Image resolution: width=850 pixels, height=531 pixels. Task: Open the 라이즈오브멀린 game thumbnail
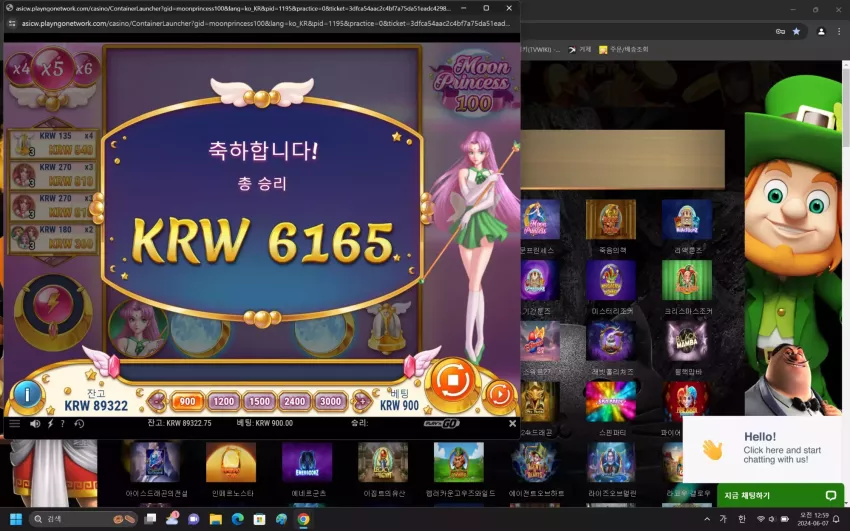611,462
